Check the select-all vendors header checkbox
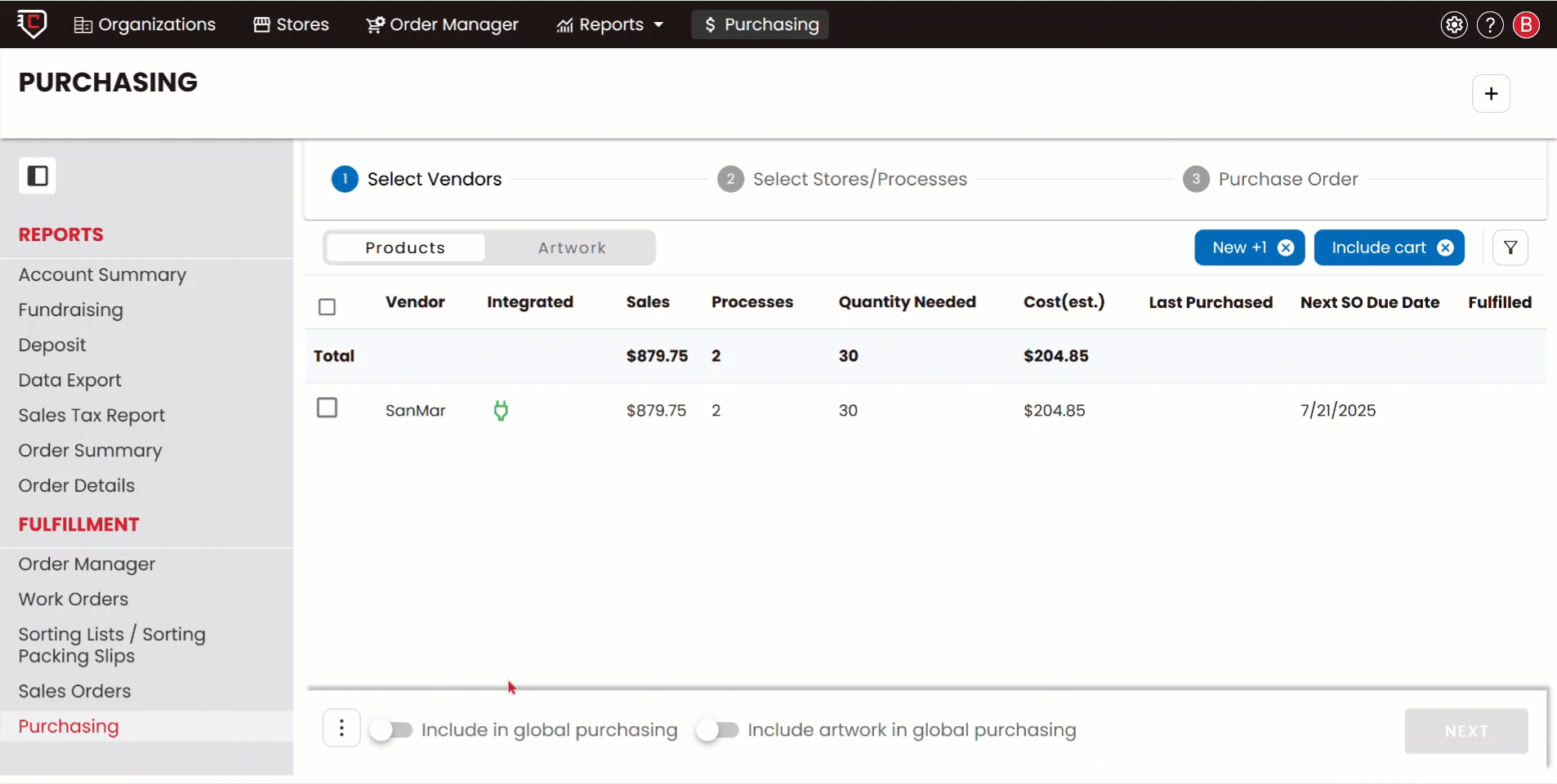The width and height of the screenshot is (1557, 784). click(x=327, y=307)
